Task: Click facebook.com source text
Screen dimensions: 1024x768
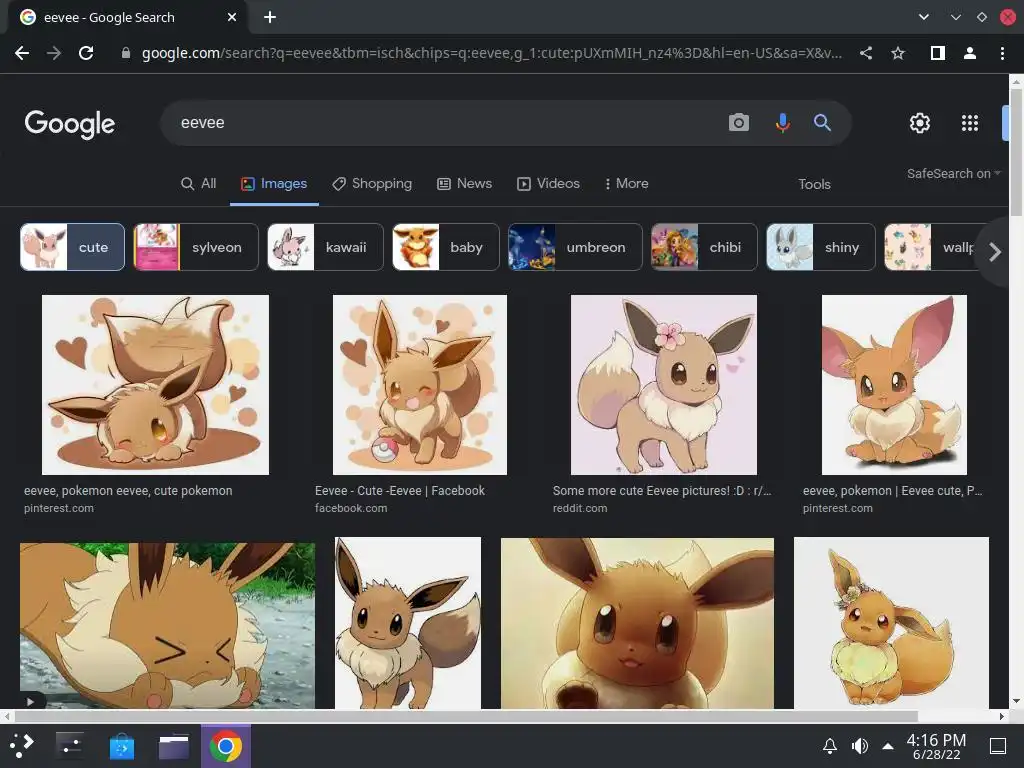Action: click(x=351, y=508)
